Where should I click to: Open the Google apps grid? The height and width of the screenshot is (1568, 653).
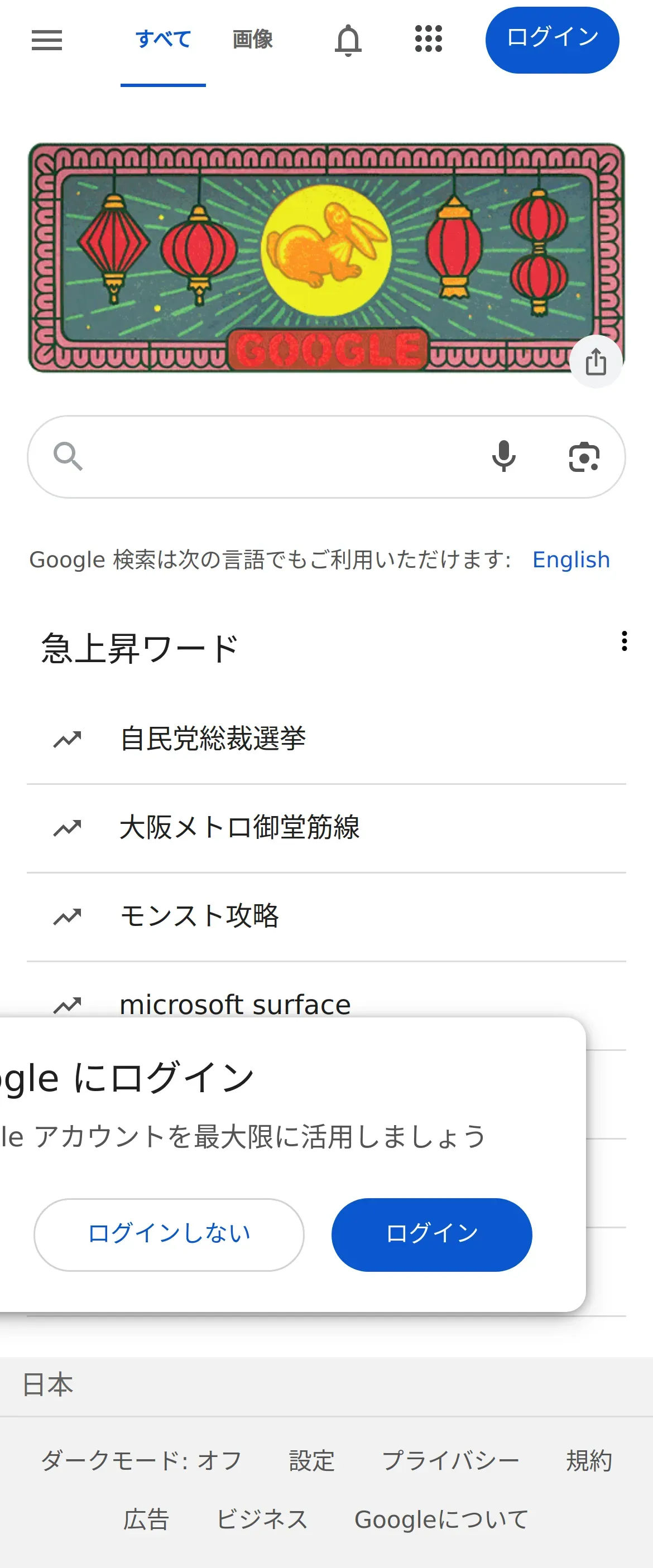428,39
